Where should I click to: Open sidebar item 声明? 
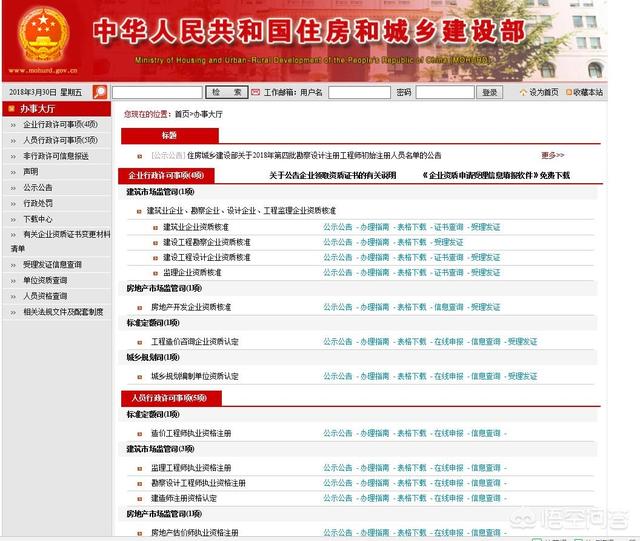tap(31, 172)
